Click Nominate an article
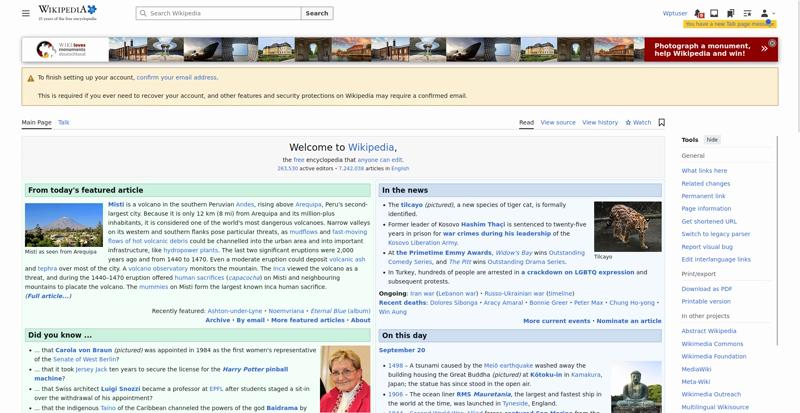This screenshot has height=413, width=800. click(629, 321)
